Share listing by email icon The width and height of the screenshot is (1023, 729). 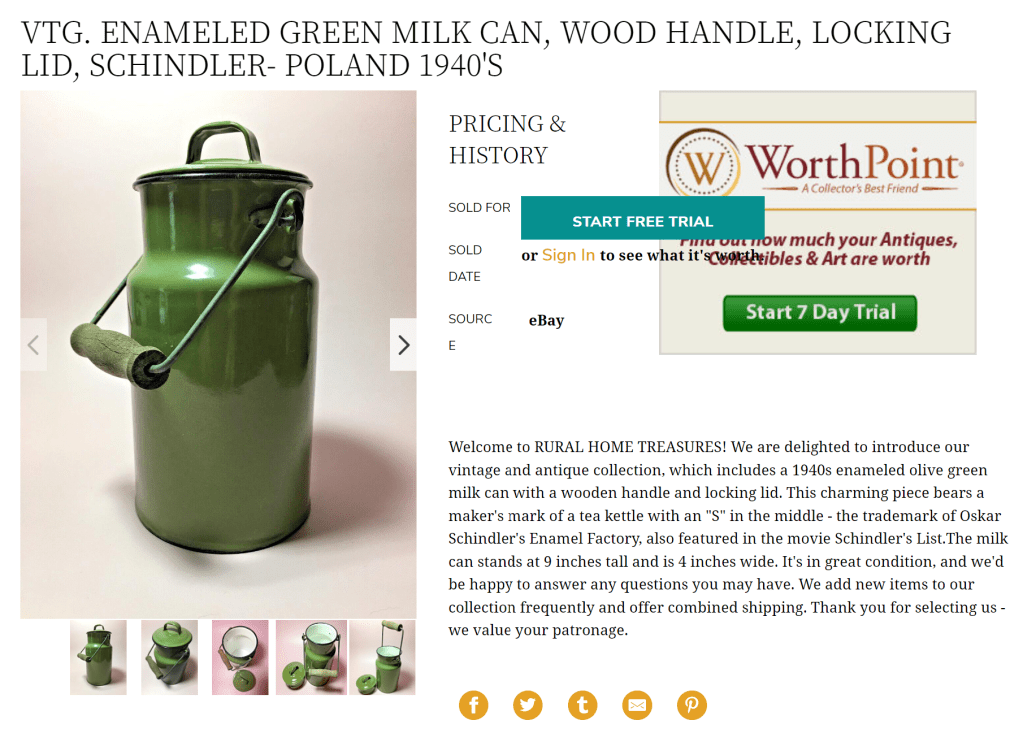pyautogui.click(x=637, y=705)
